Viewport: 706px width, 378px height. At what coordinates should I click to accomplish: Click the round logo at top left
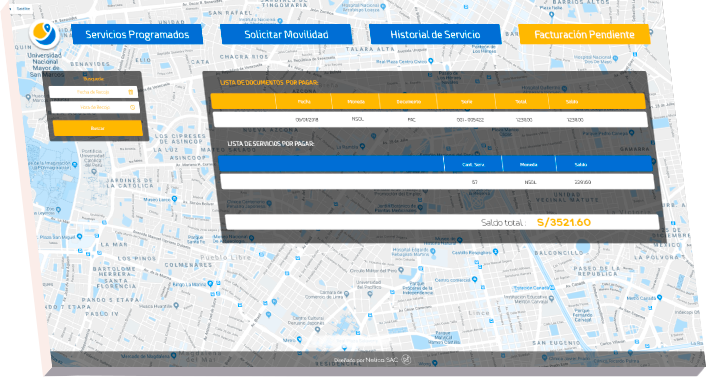pos(44,34)
